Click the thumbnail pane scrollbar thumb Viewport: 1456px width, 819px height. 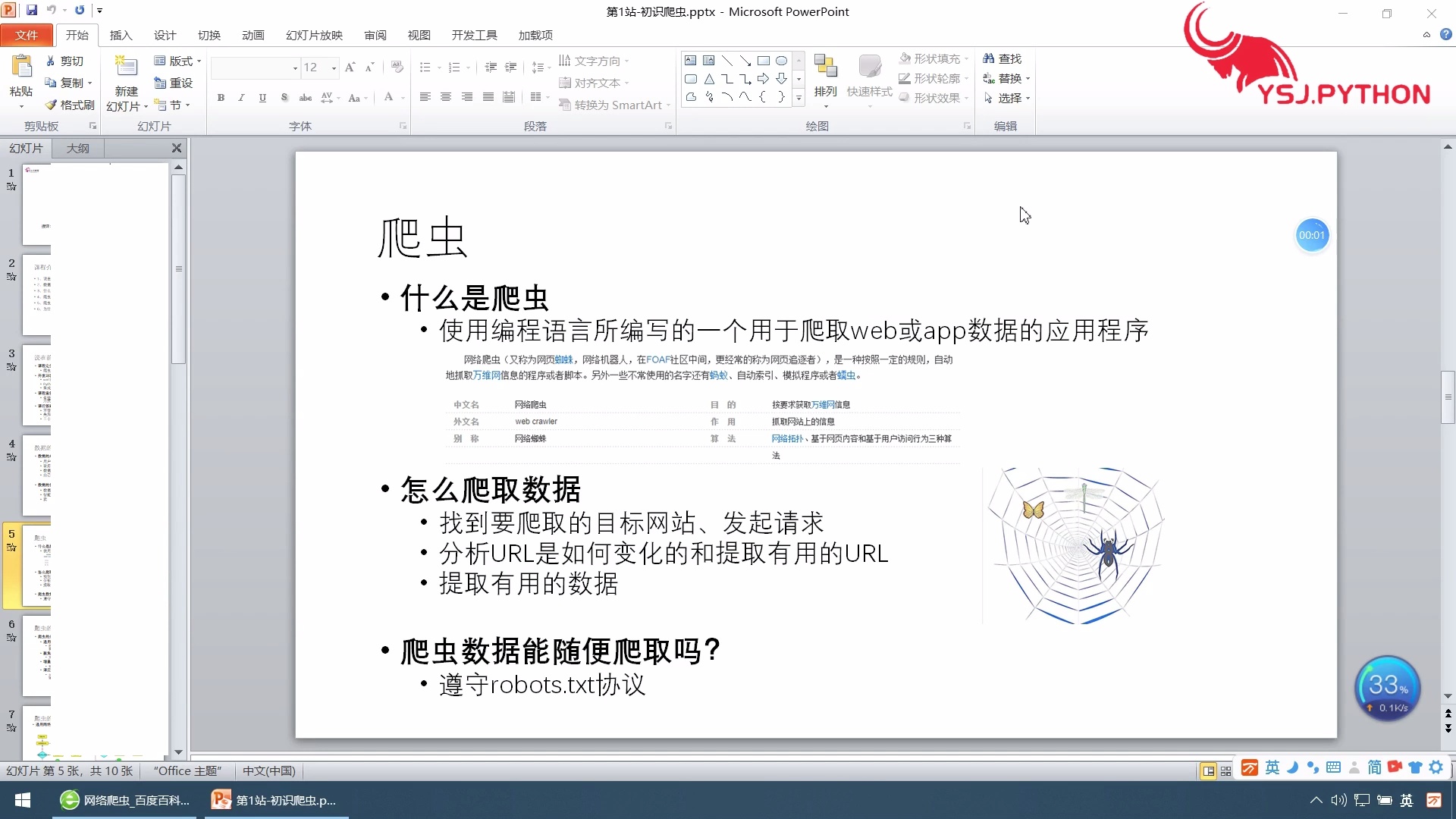tap(178, 269)
